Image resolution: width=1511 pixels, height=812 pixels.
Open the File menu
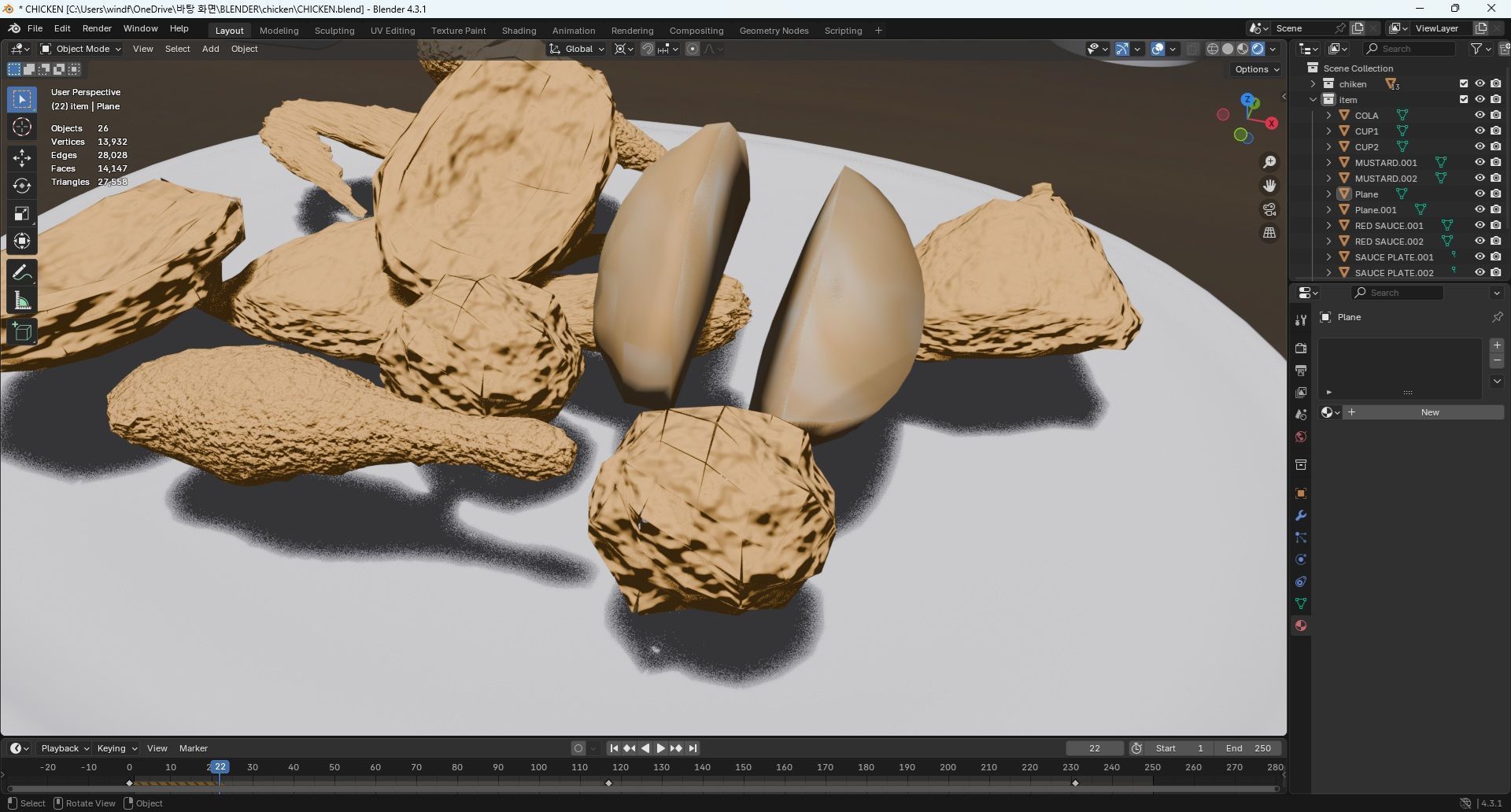click(35, 28)
